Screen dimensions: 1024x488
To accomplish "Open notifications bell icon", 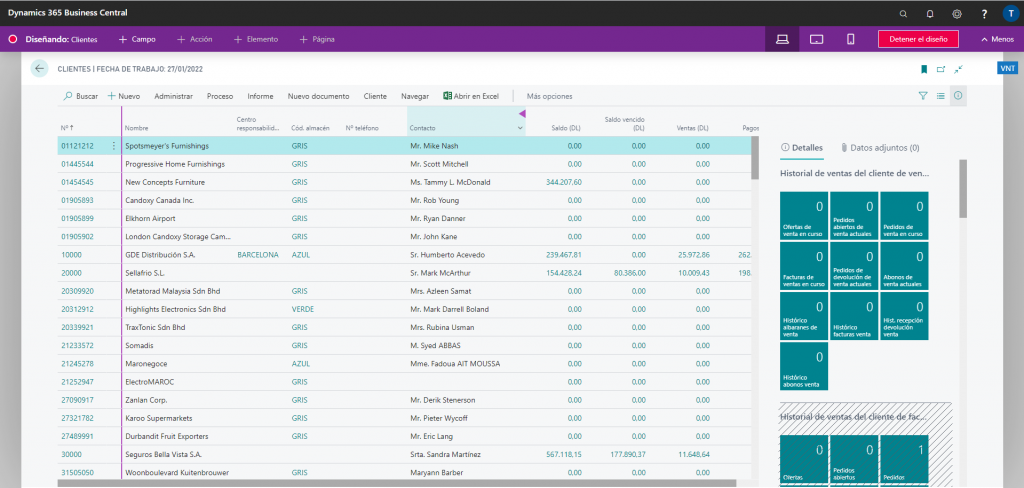I will point(930,13).
